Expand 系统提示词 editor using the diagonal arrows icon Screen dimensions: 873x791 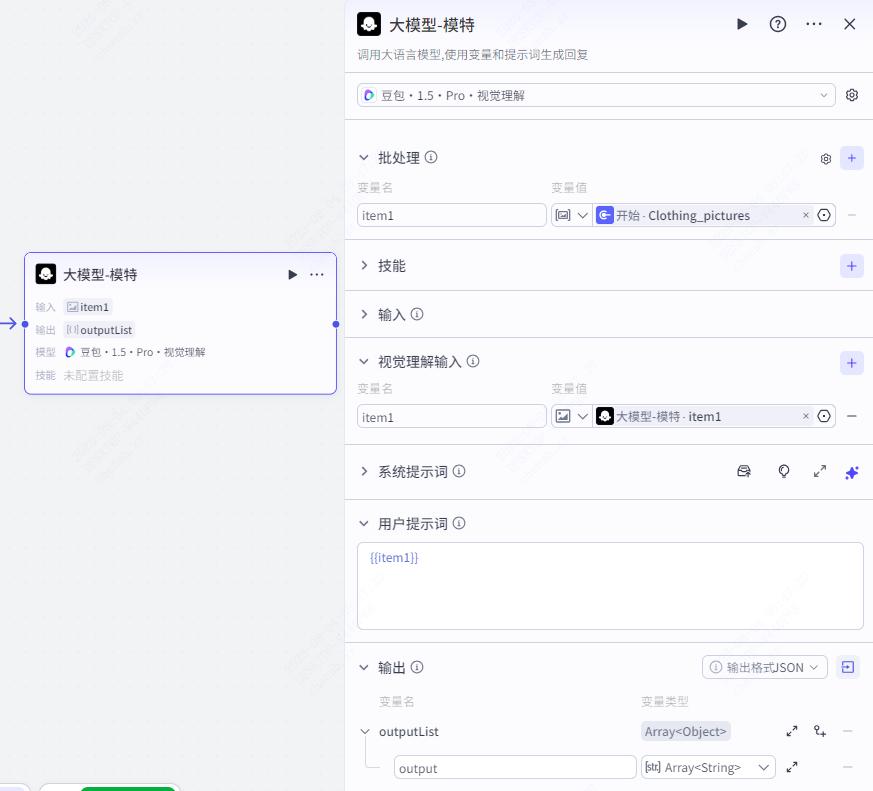pyautogui.click(x=819, y=471)
